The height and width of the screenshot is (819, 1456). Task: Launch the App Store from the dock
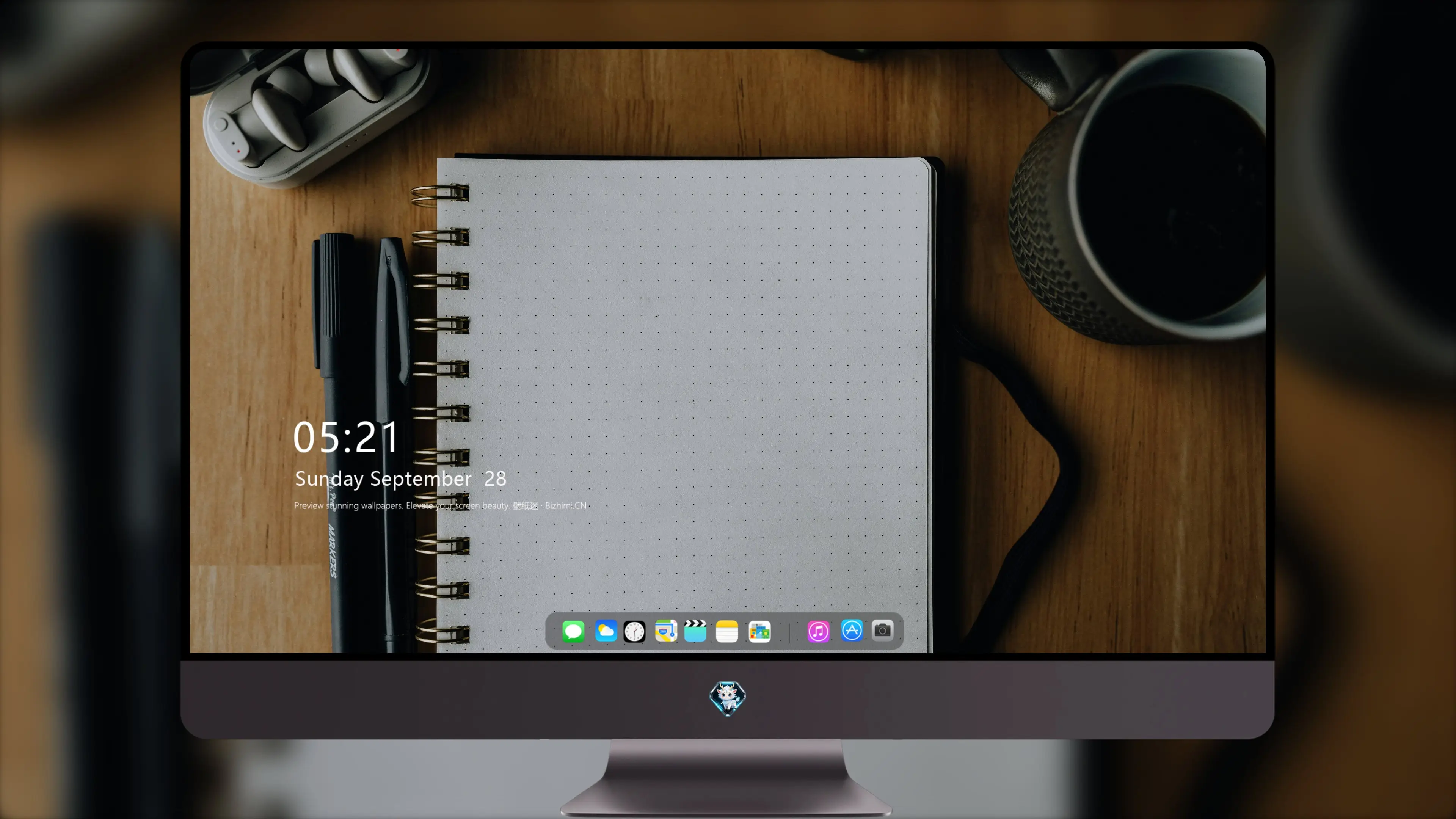(852, 630)
